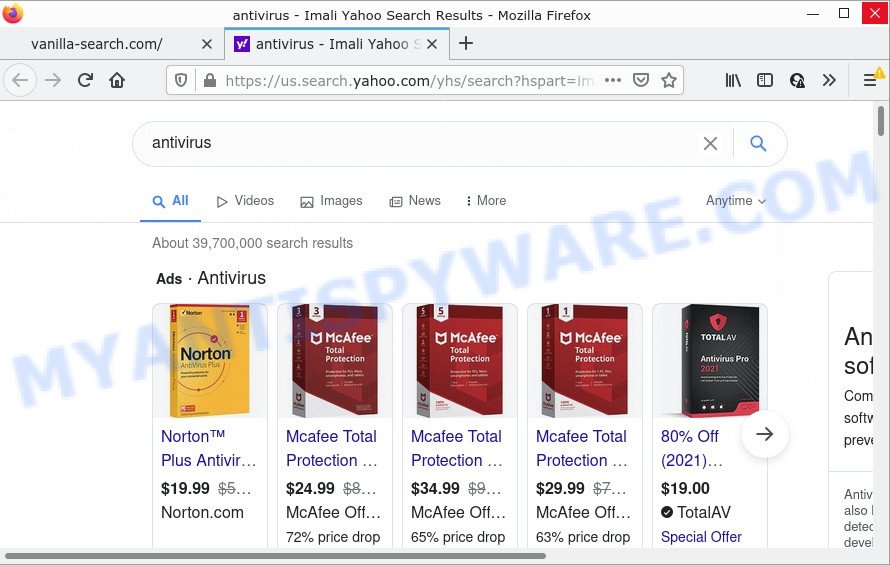Viewport: 890px width, 565px height.
Task: Click the Norton $19.99 price
Action: pyautogui.click(x=185, y=488)
